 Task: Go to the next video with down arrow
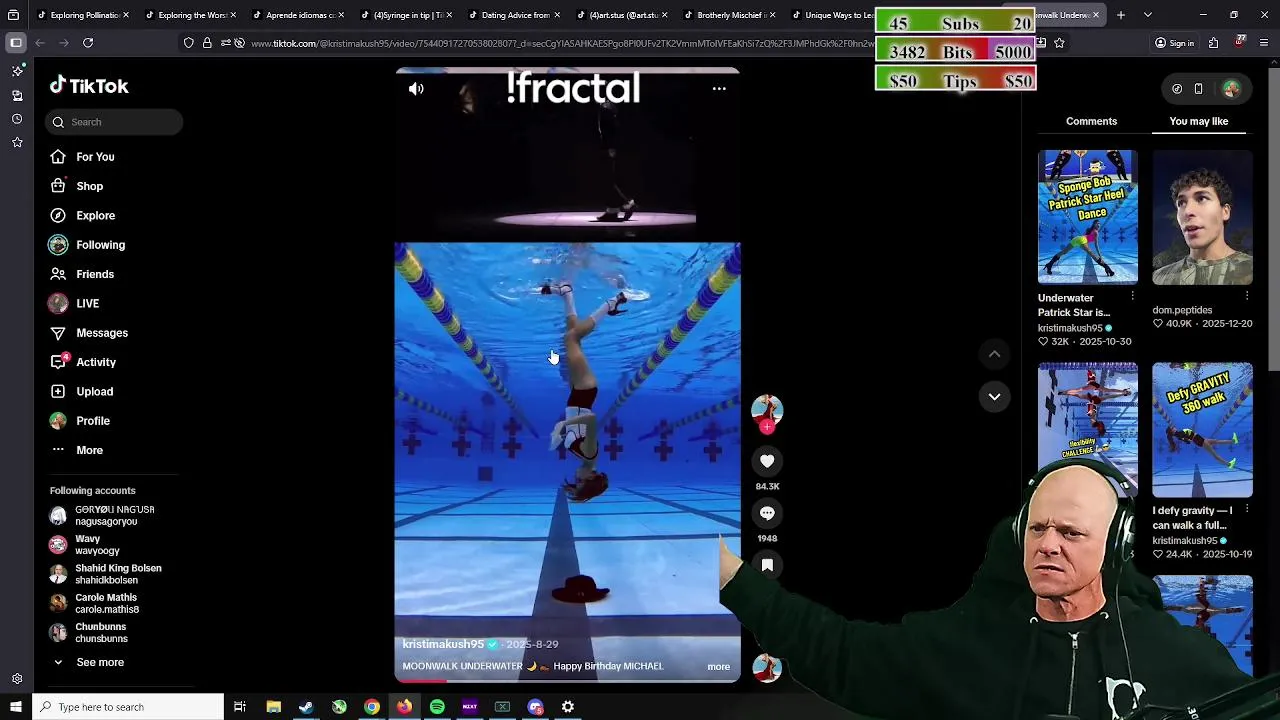994,397
